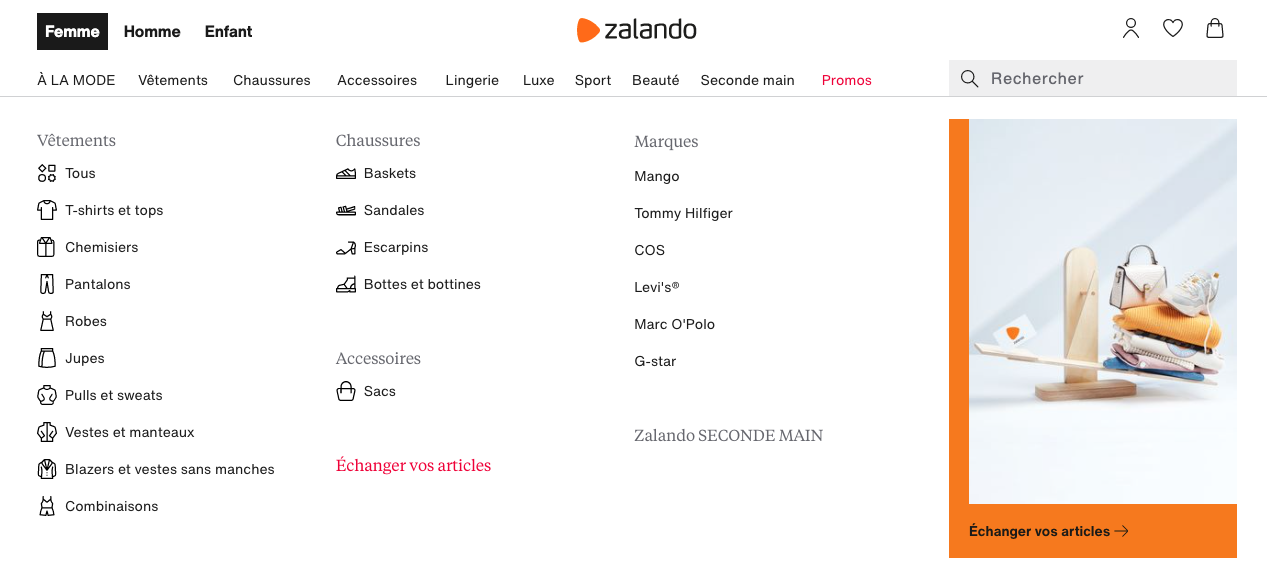Open the user account icon
Image resolution: width=1267 pixels, height=574 pixels.
(x=1131, y=29)
